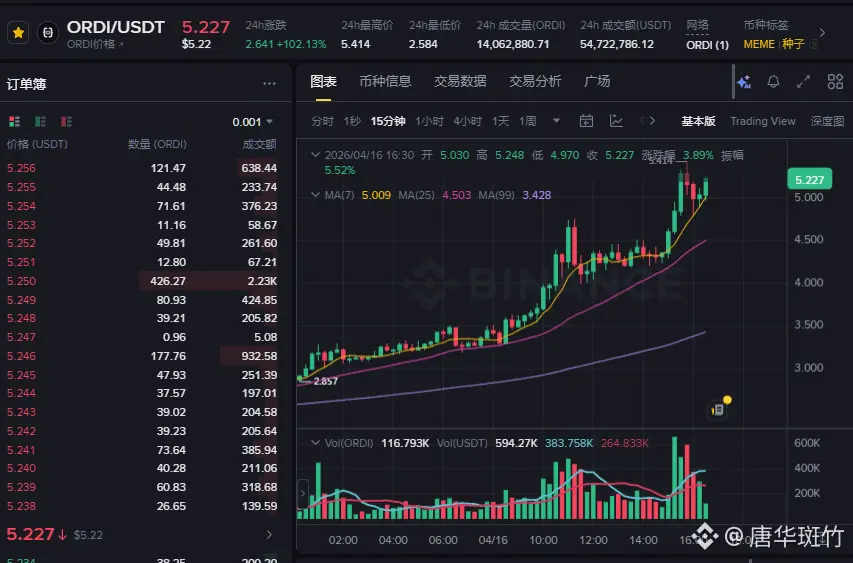Switch to 深度图 chart mode
The width and height of the screenshot is (853, 563).
click(827, 121)
